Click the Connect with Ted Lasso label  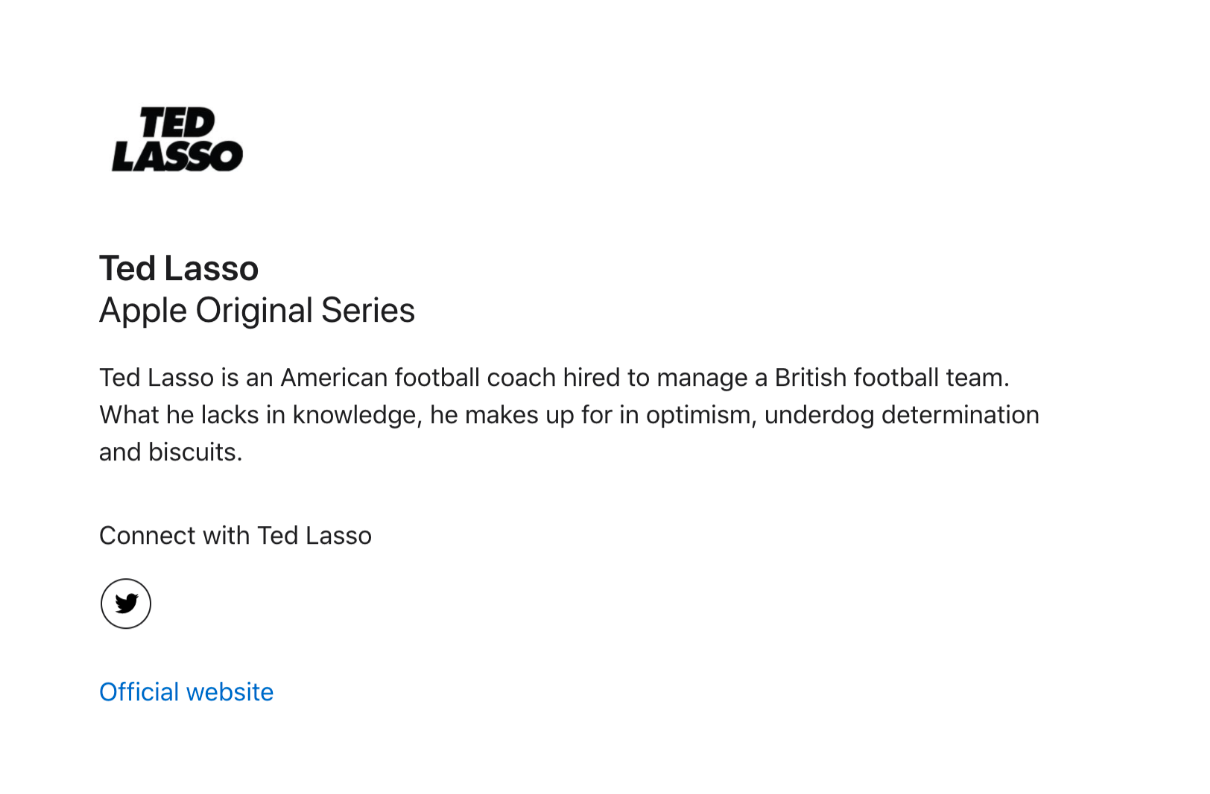[235, 536]
